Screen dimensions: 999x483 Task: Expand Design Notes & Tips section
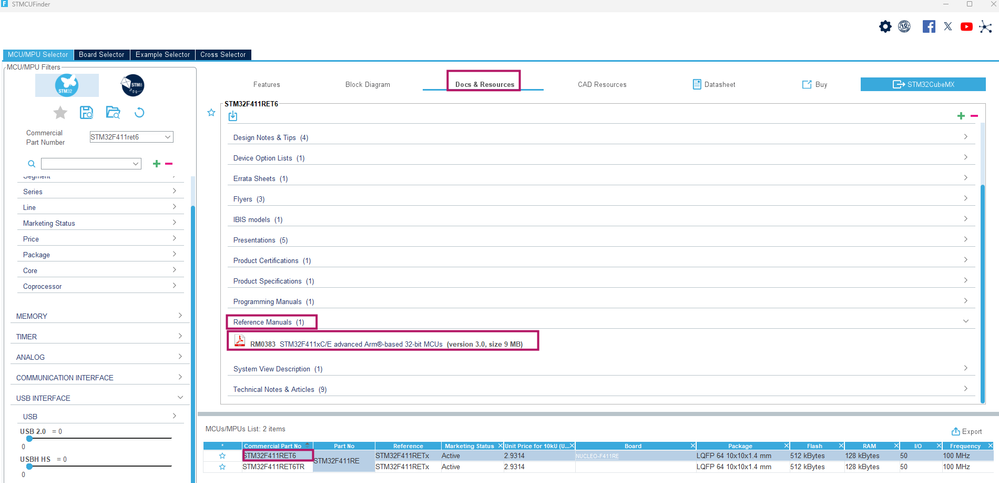click(x=966, y=137)
